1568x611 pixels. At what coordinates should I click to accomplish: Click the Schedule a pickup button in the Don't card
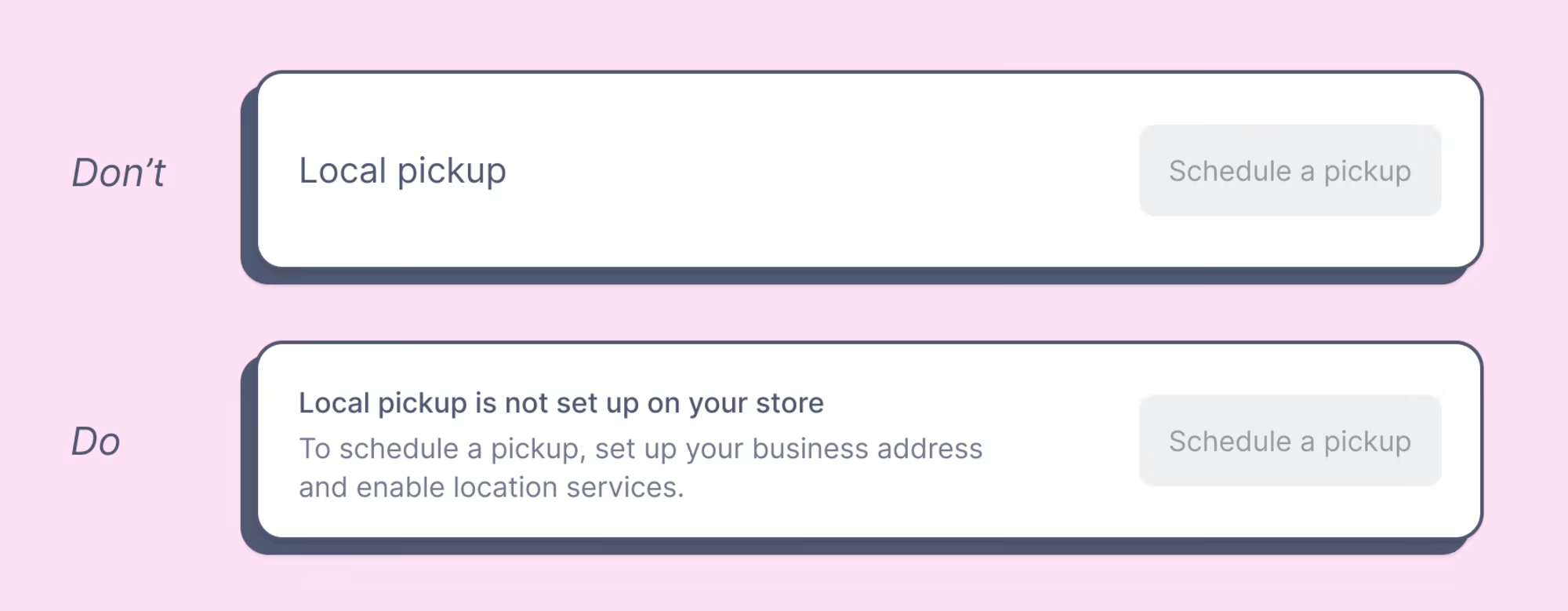[x=1290, y=170]
